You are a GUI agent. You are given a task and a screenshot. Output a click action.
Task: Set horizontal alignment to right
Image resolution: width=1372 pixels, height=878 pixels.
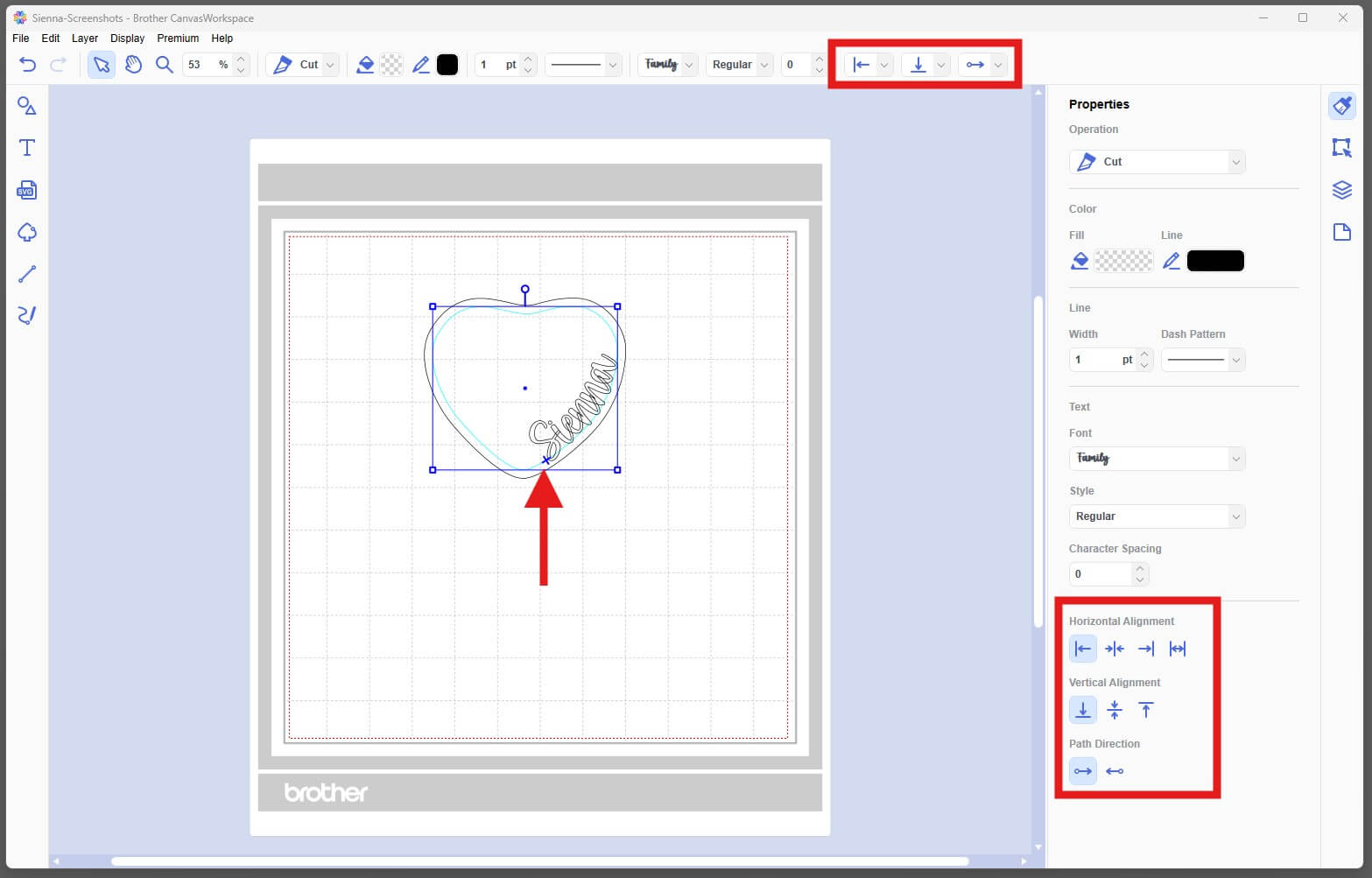point(1146,649)
